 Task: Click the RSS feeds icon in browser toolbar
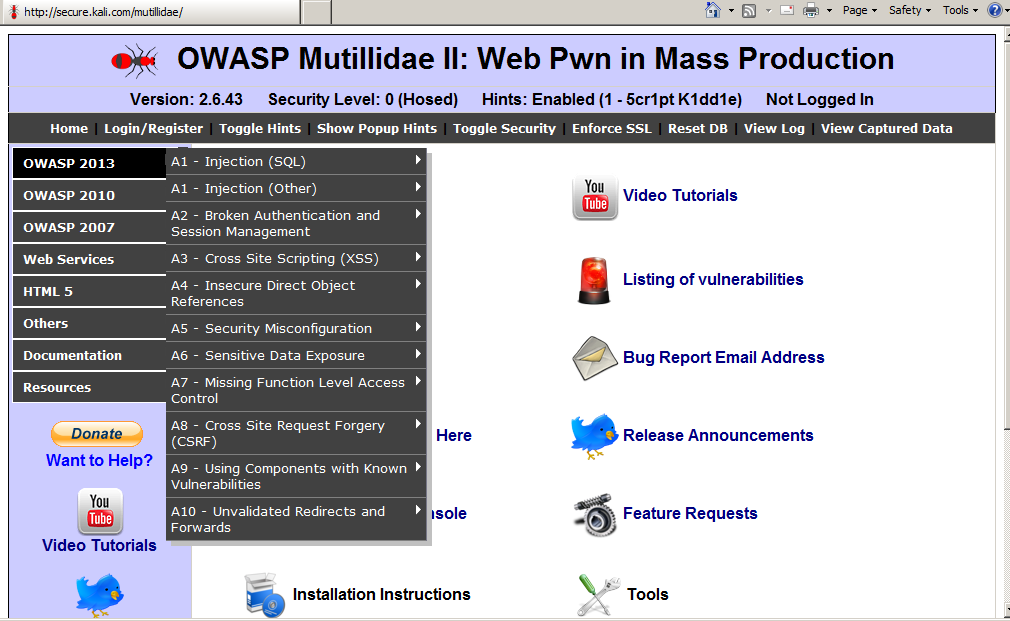(749, 10)
